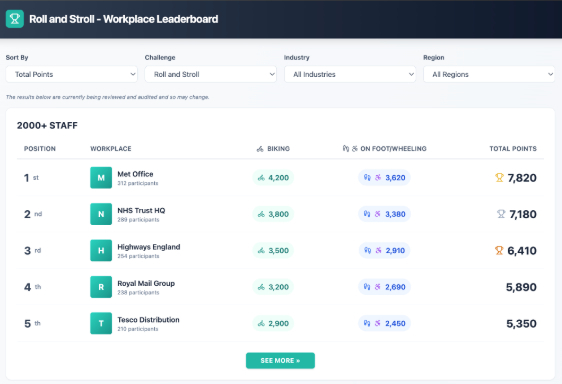Expand the All Industries dropdown

coord(350,74)
